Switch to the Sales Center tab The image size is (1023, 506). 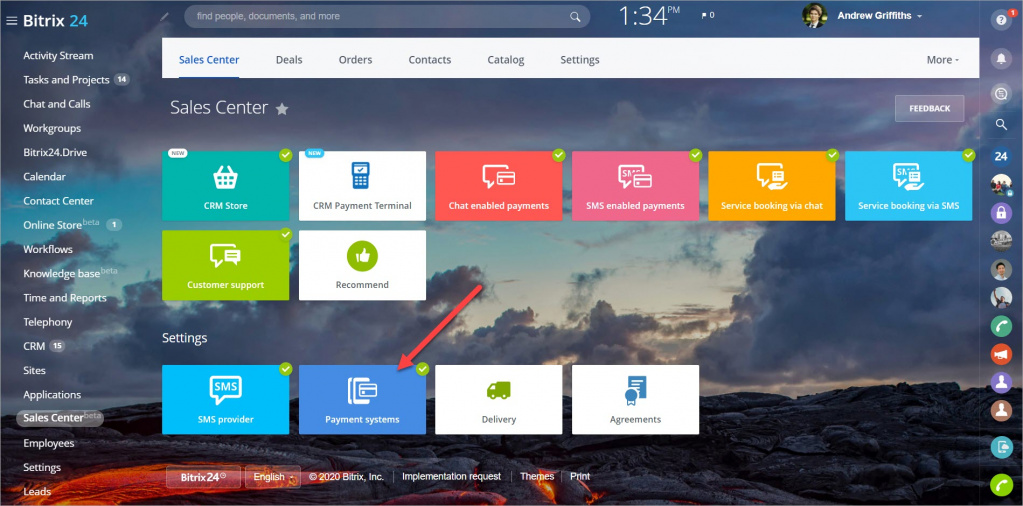point(209,60)
